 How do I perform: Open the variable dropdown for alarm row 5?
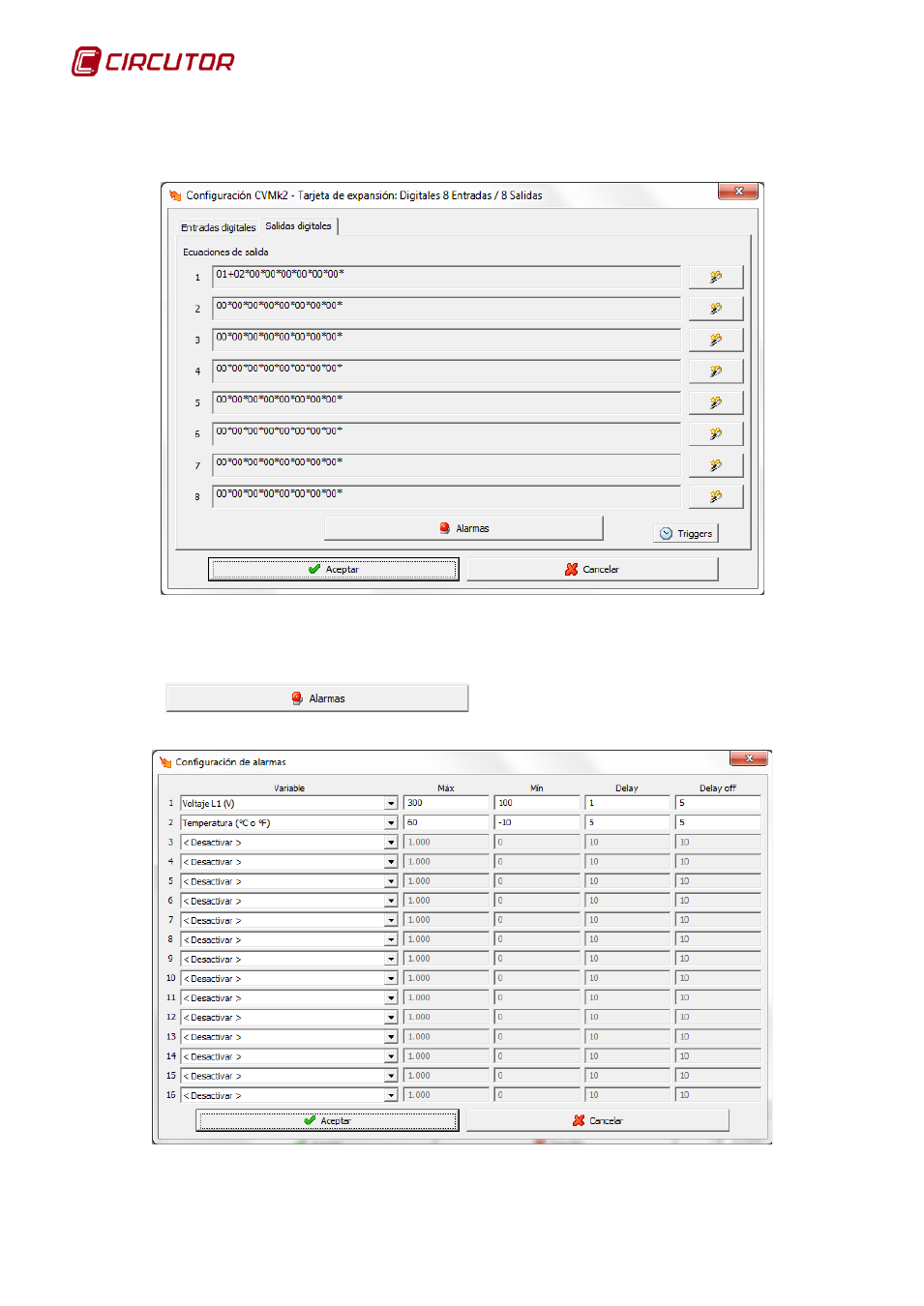(391, 881)
